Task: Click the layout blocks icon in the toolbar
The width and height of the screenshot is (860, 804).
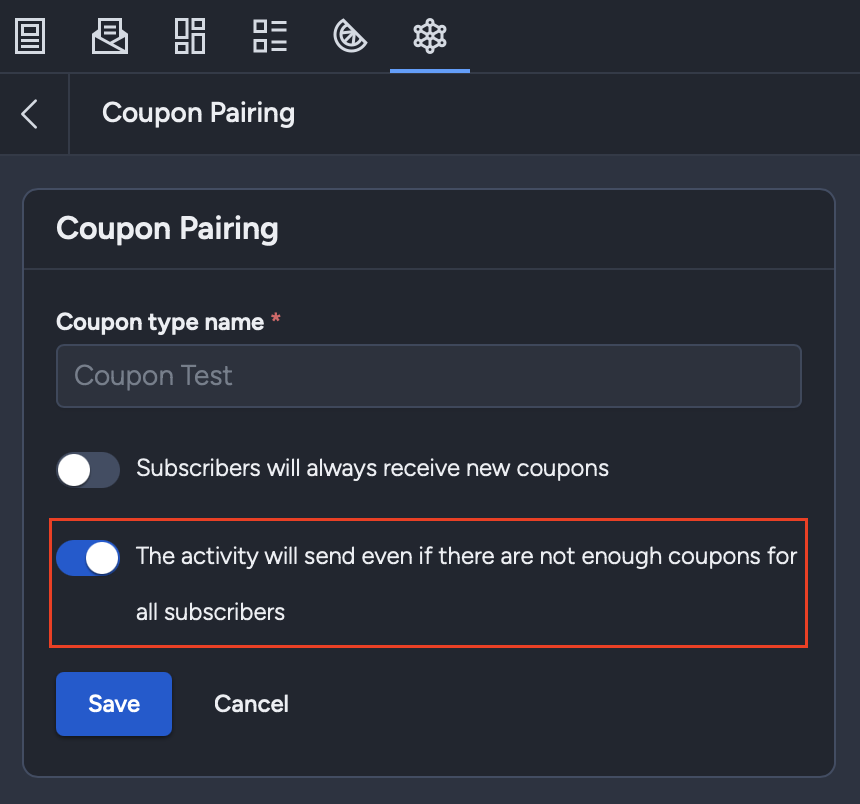Action: (x=190, y=36)
